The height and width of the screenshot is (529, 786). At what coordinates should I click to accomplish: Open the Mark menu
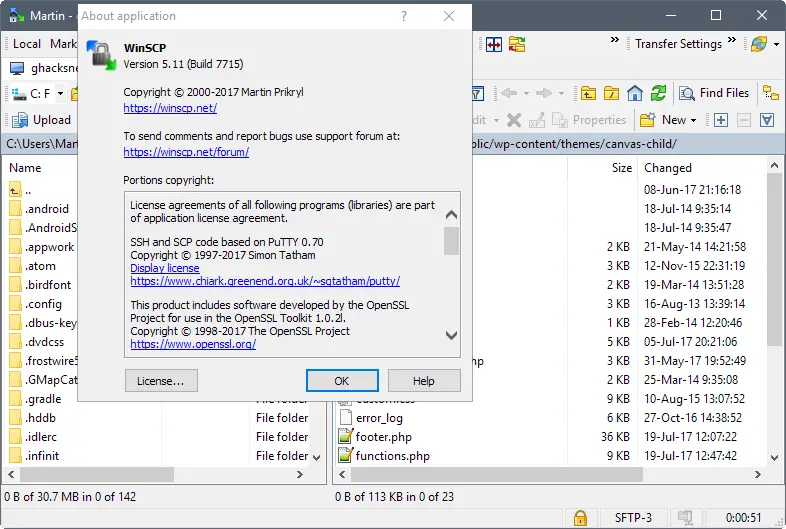tap(63, 44)
